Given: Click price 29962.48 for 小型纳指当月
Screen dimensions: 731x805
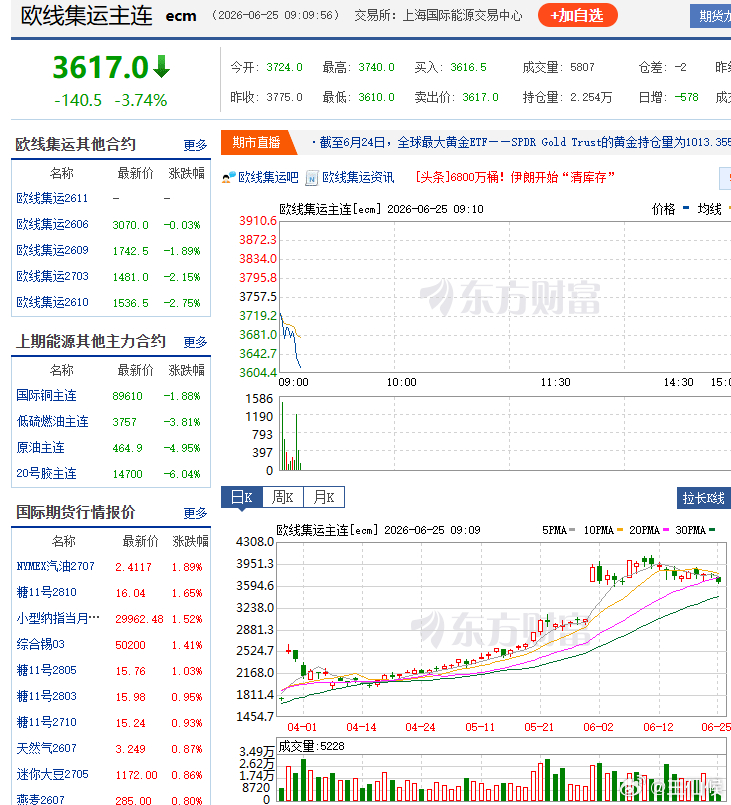Looking at the screenshot, I should (x=139, y=619).
